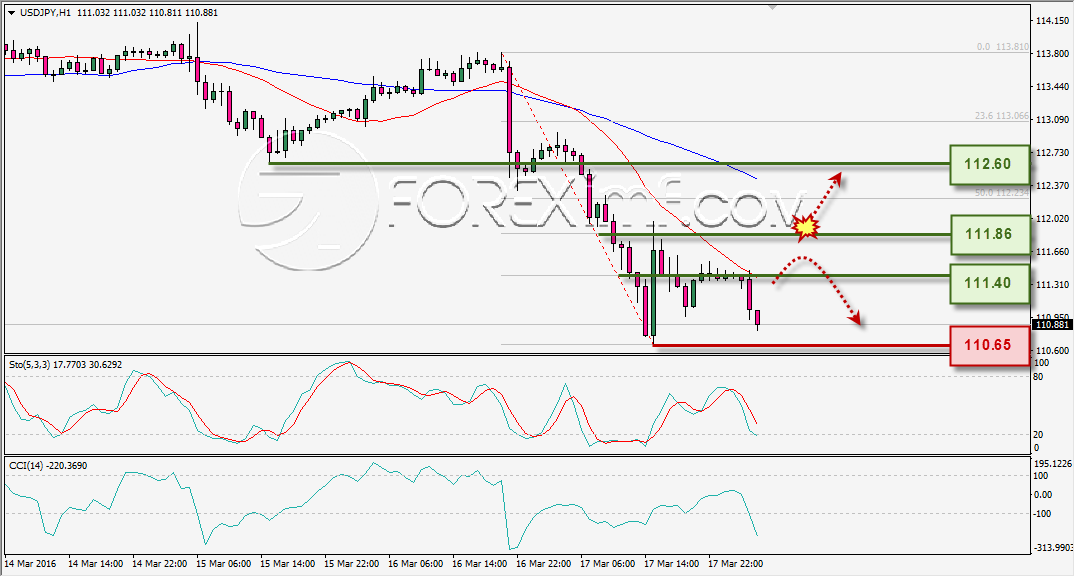Click the 16 Mar 14:00 time label
Image resolution: width=1075 pixels, height=577 pixels.
coord(480,563)
